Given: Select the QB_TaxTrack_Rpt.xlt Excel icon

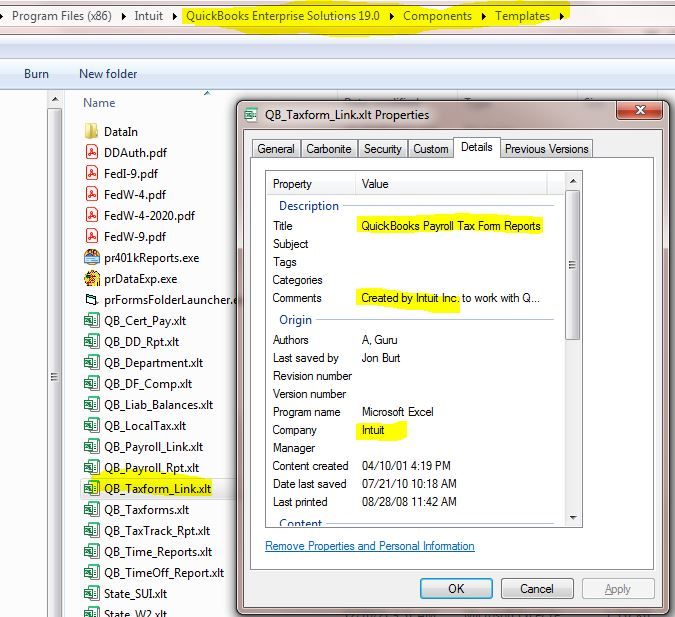Looking at the screenshot, I should pyautogui.click(x=91, y=530).
